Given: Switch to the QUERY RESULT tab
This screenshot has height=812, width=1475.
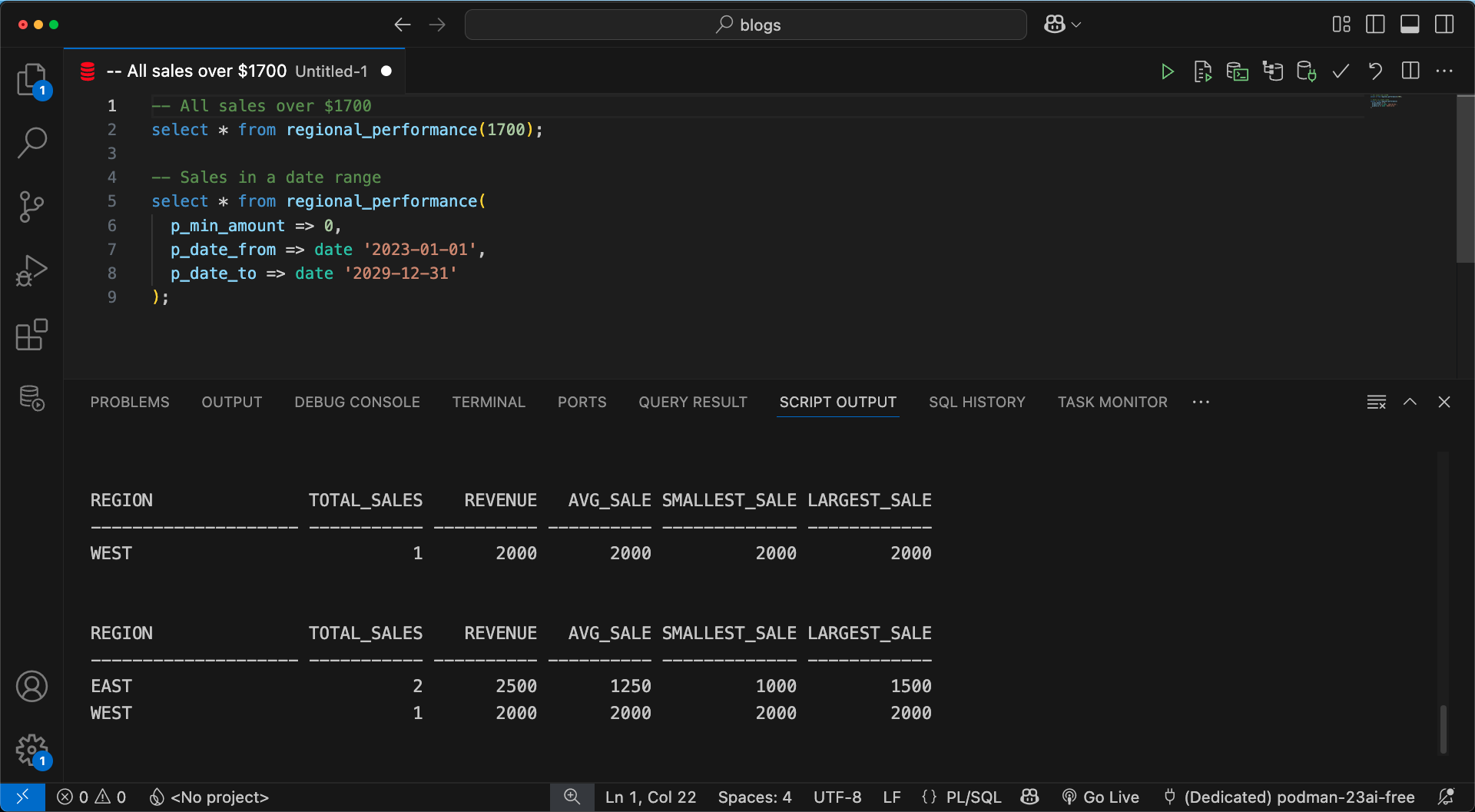Looking at the screenshot, I should [693, 402].
